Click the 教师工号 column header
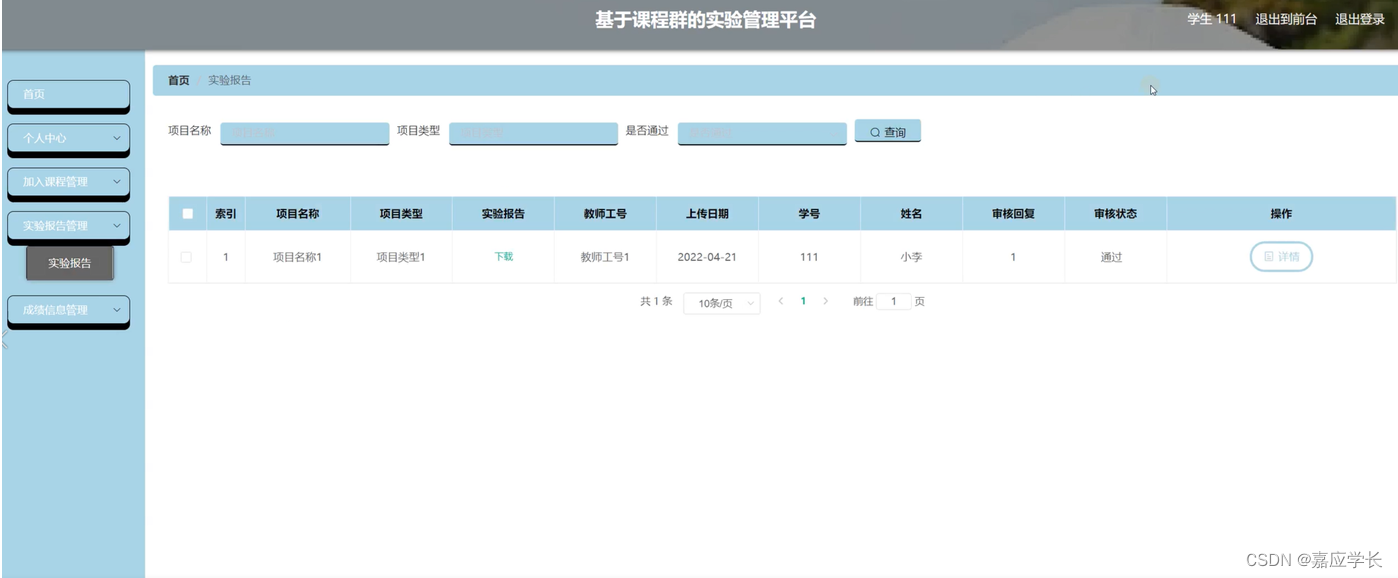This screenshot has width=1398, height=578. pyautogui.click(x=605, y=214)
